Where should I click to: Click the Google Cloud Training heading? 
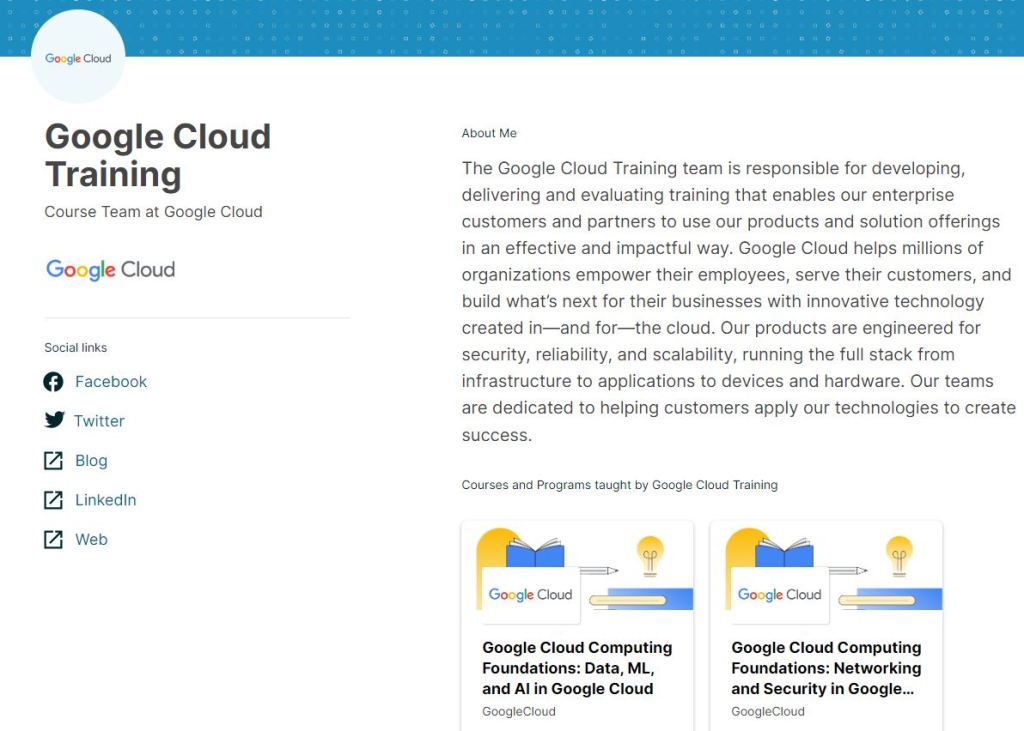point(158,155)
